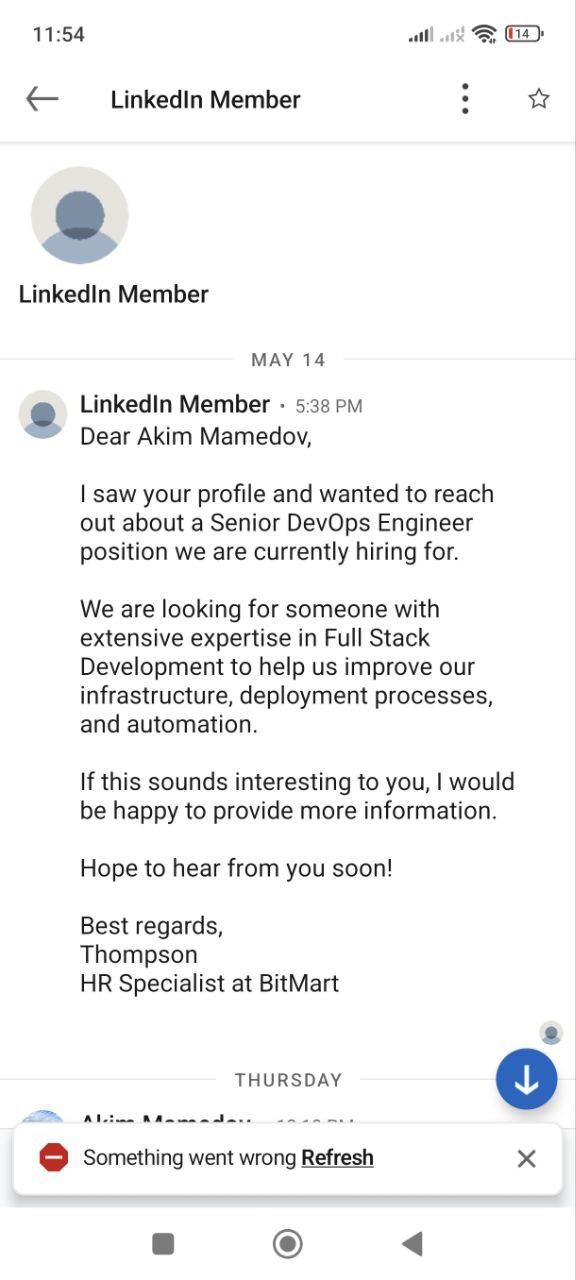Tap the battery indicator in status bar

point(524,34)
